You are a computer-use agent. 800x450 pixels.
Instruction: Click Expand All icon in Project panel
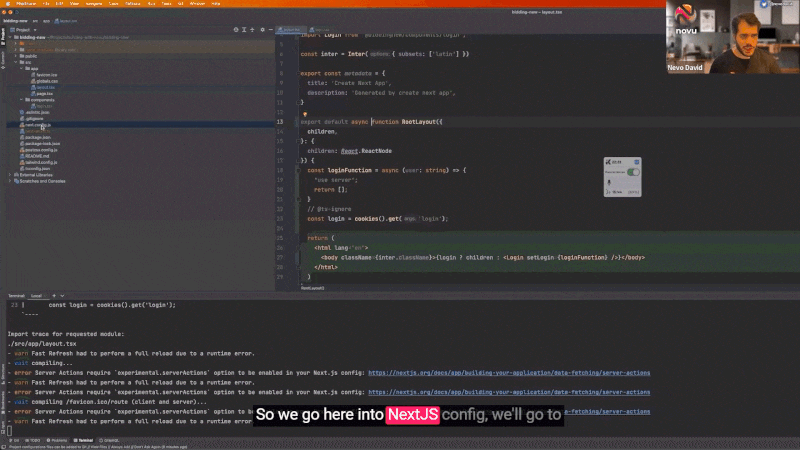(x=244, y=30)
